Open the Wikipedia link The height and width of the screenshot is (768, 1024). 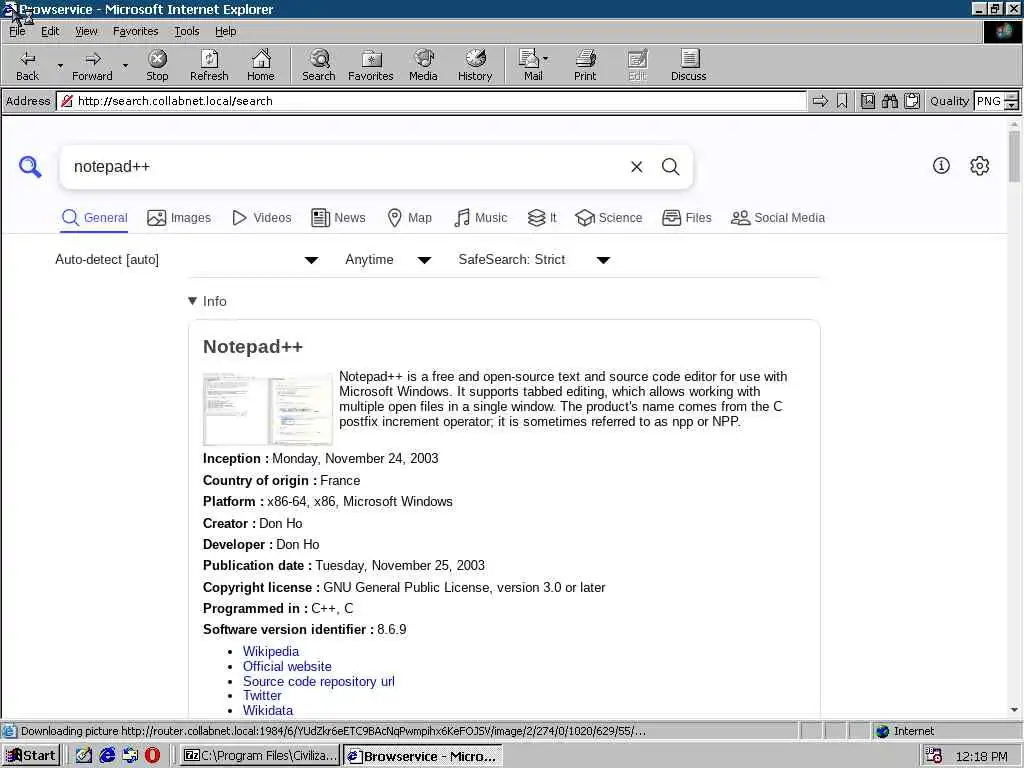(x=270, y=651)
